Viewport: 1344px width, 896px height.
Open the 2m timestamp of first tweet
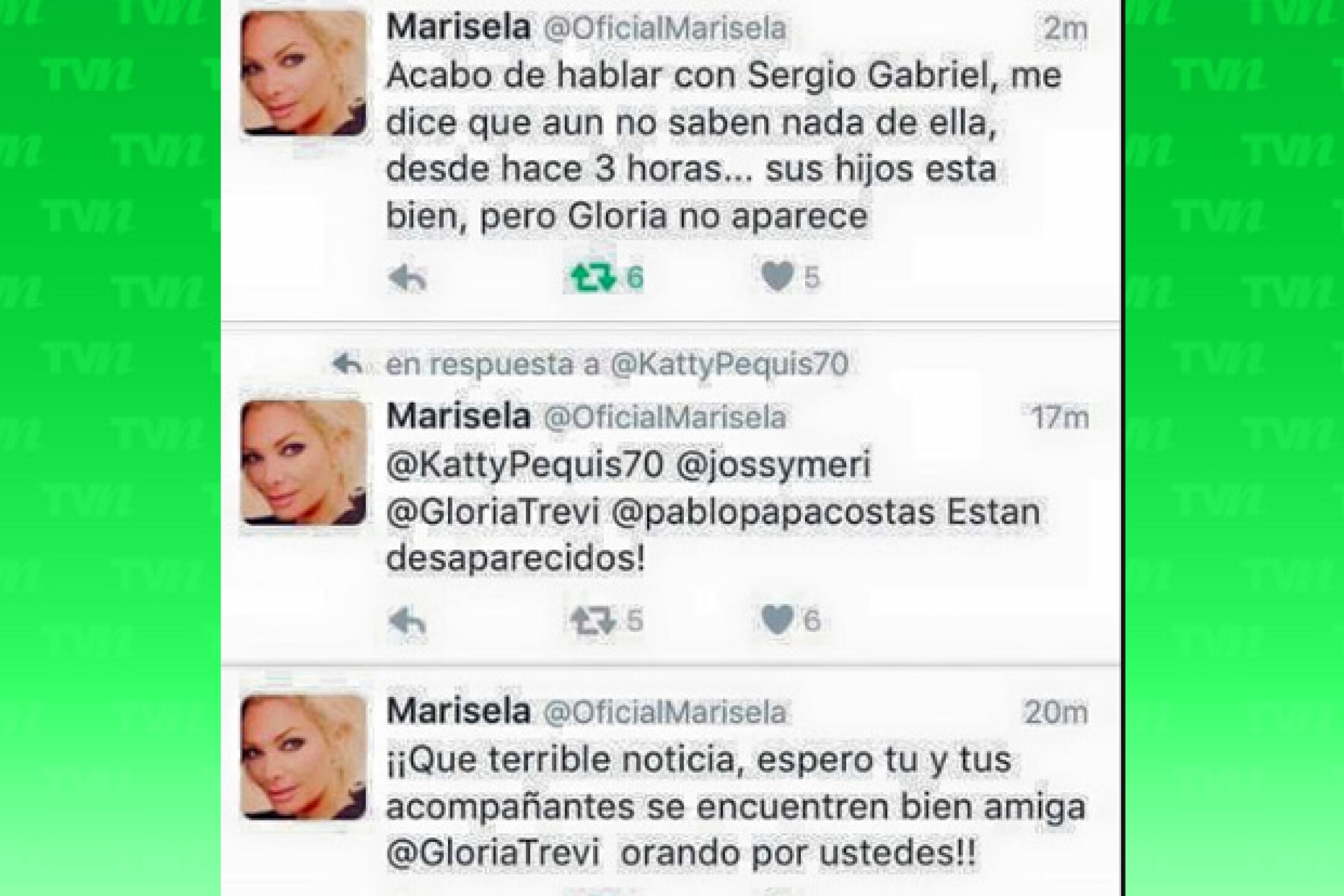[x=1066, y=29]
